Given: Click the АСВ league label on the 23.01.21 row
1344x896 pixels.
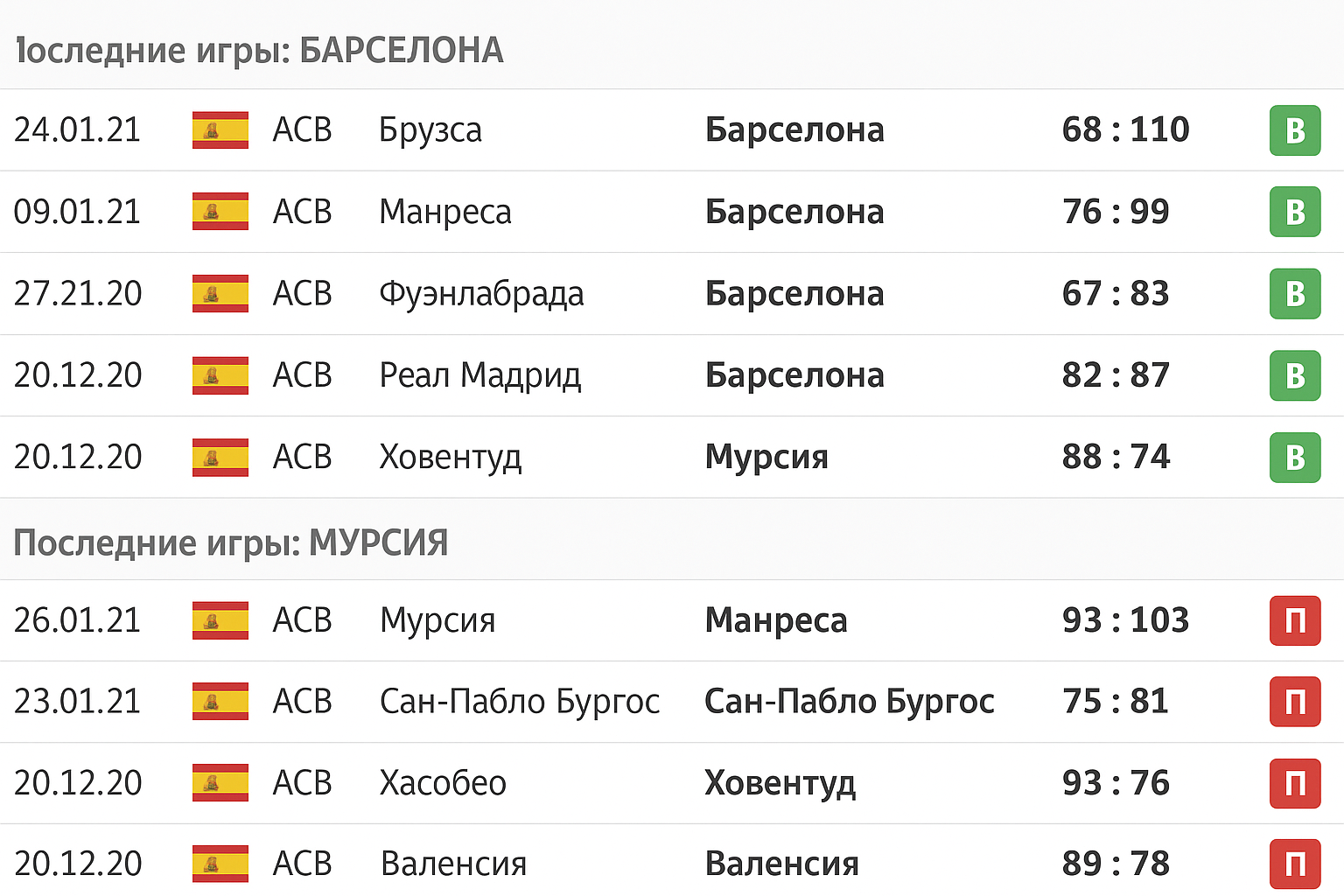Looking at the screenshot, I should (x=303, y=702).
